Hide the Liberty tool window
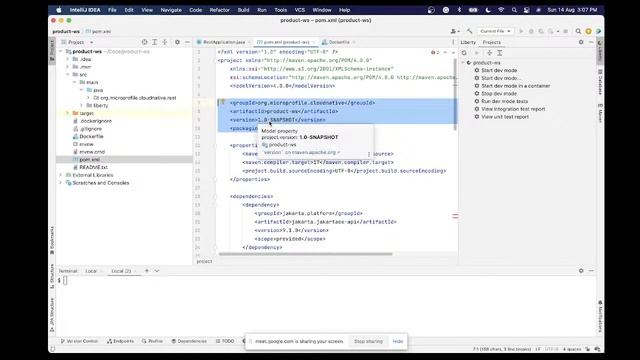This screenshot has height=360, width=640. [x=591, y=42]
